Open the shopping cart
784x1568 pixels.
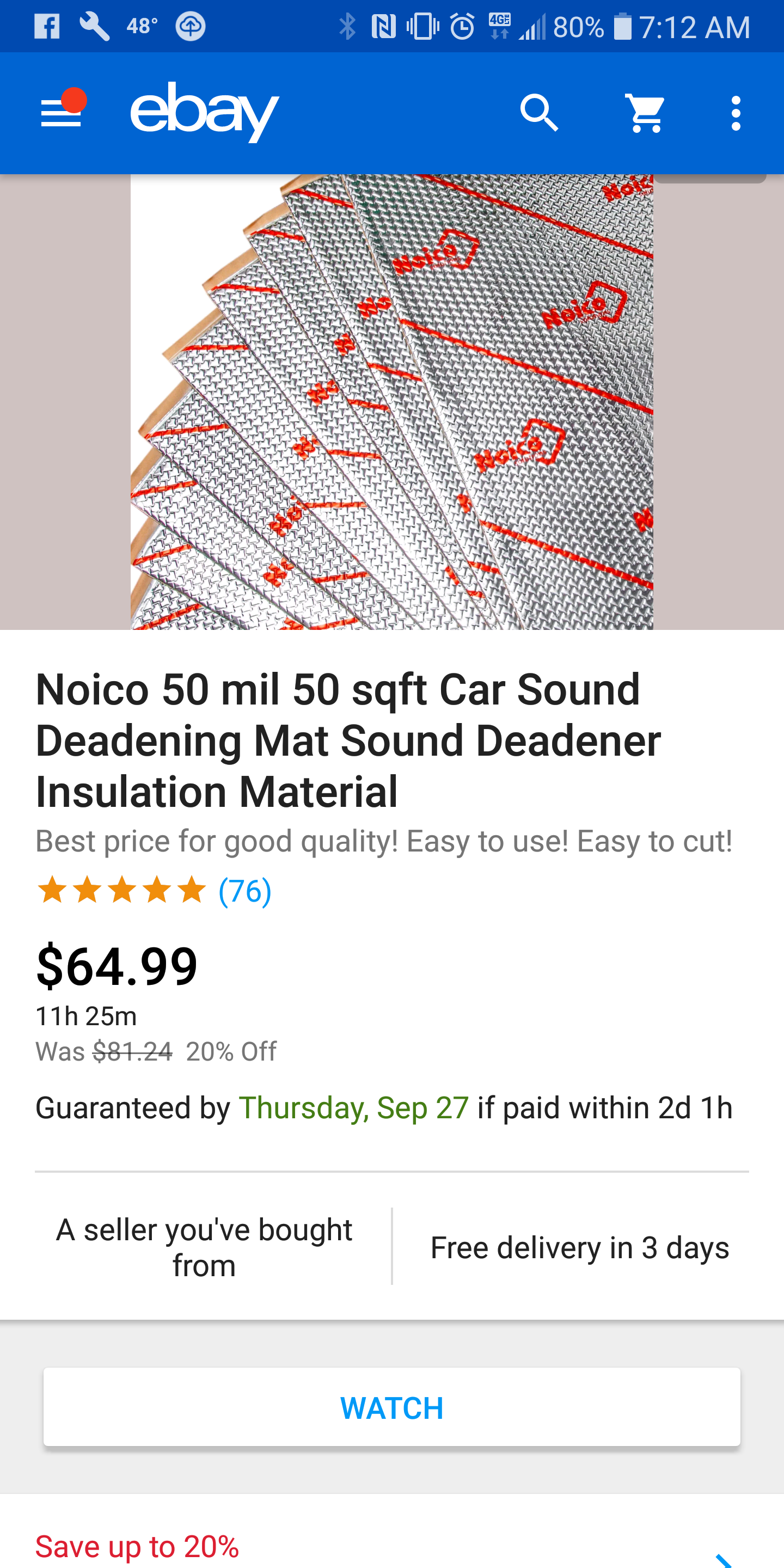pos(646,113)
